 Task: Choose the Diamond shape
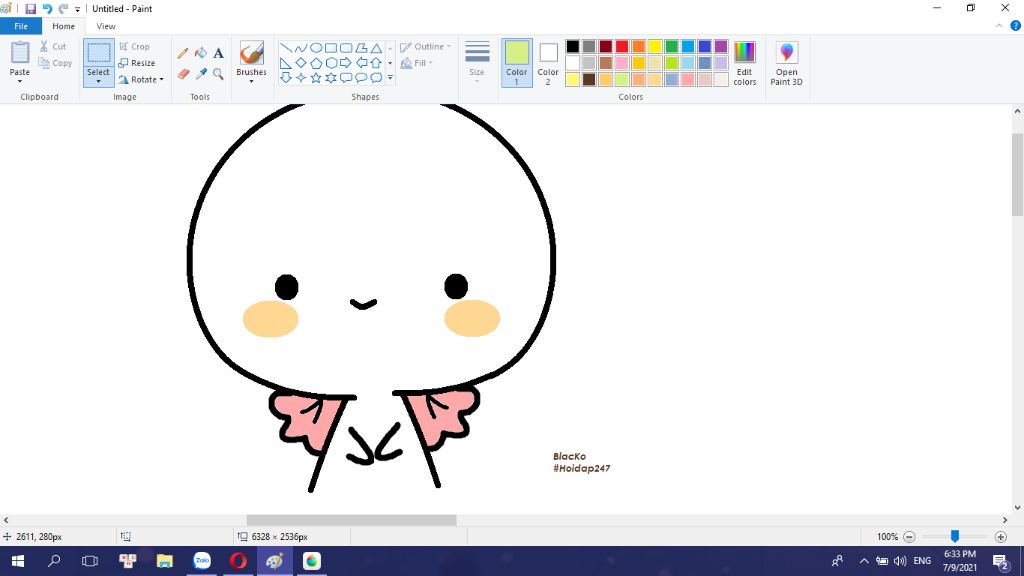(x=300, y=63)
